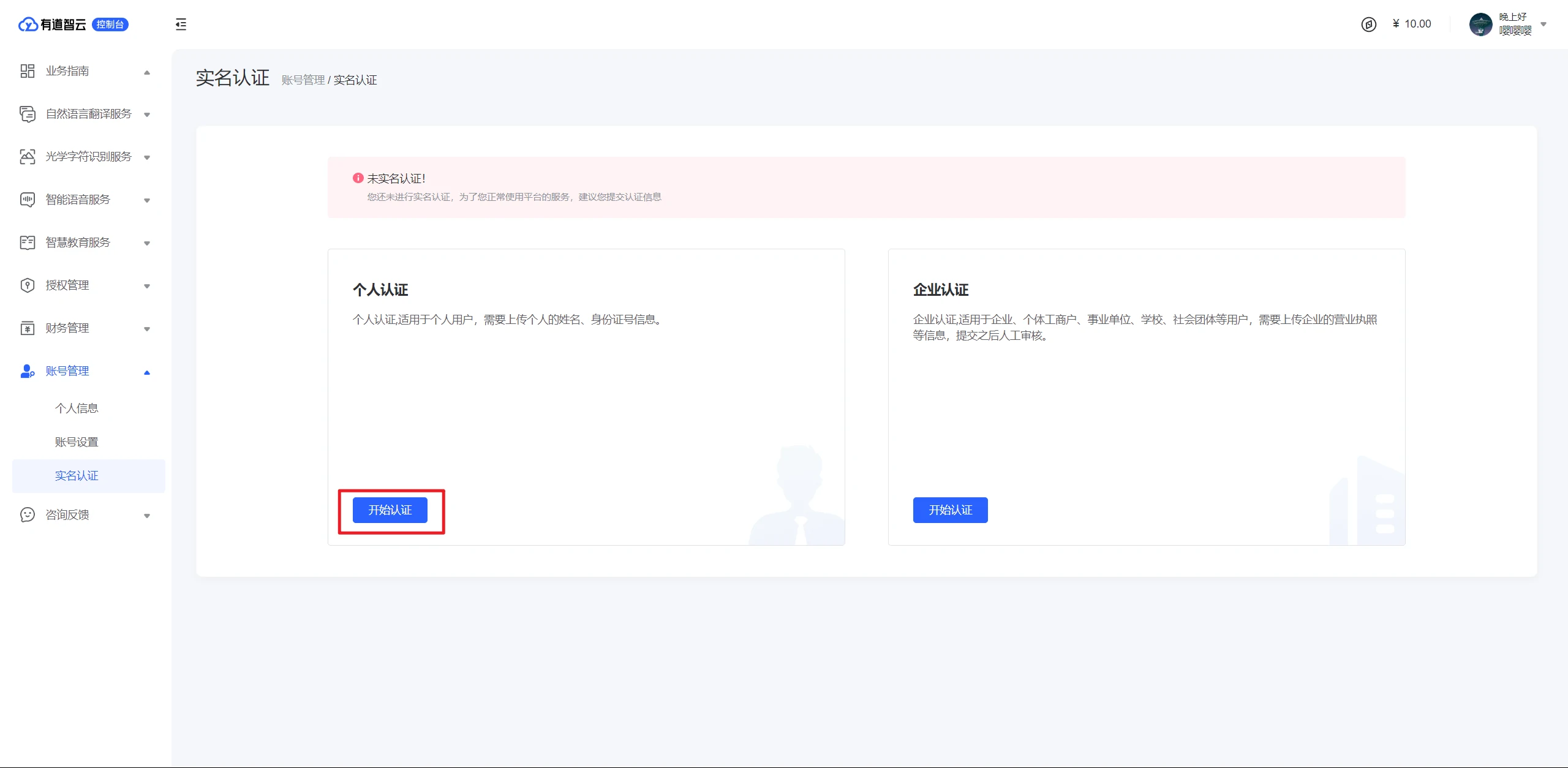Start enterprise verification 开始认证 button
This screenshot has height=768, width=1568.
coord(950,510)
